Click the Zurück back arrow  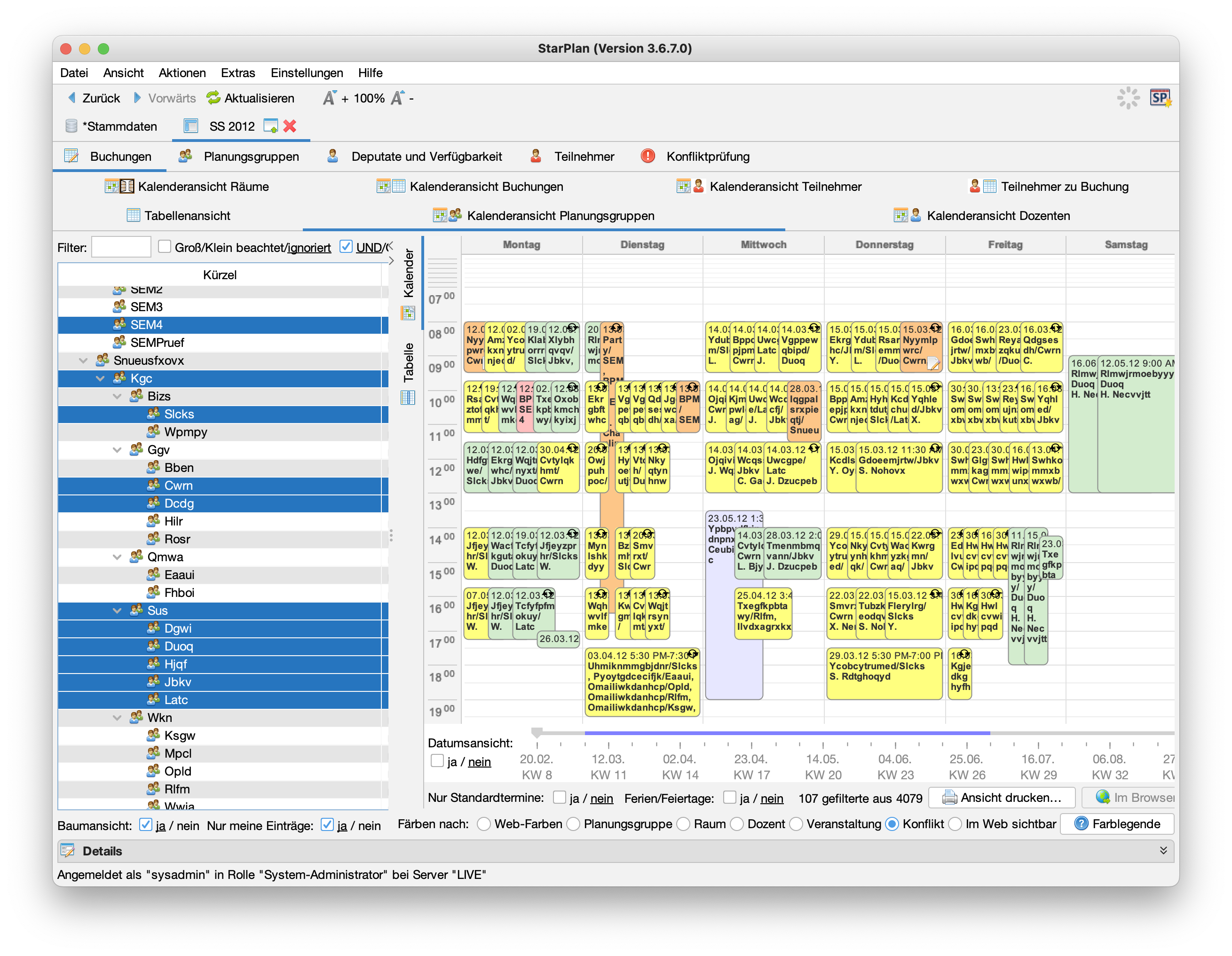(72, 98)
